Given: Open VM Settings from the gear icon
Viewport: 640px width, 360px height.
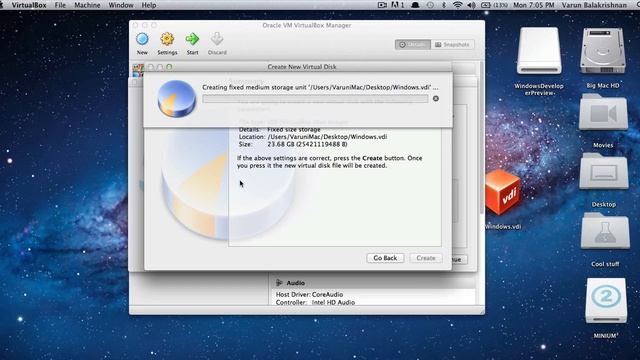Looking at the screenshot, I should click(x=167, y=40).
